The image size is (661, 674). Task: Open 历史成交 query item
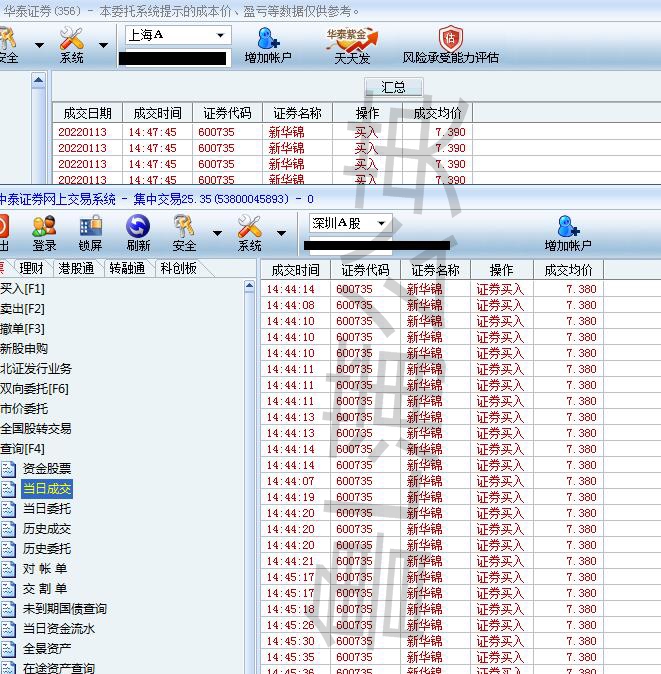[47, 529]
